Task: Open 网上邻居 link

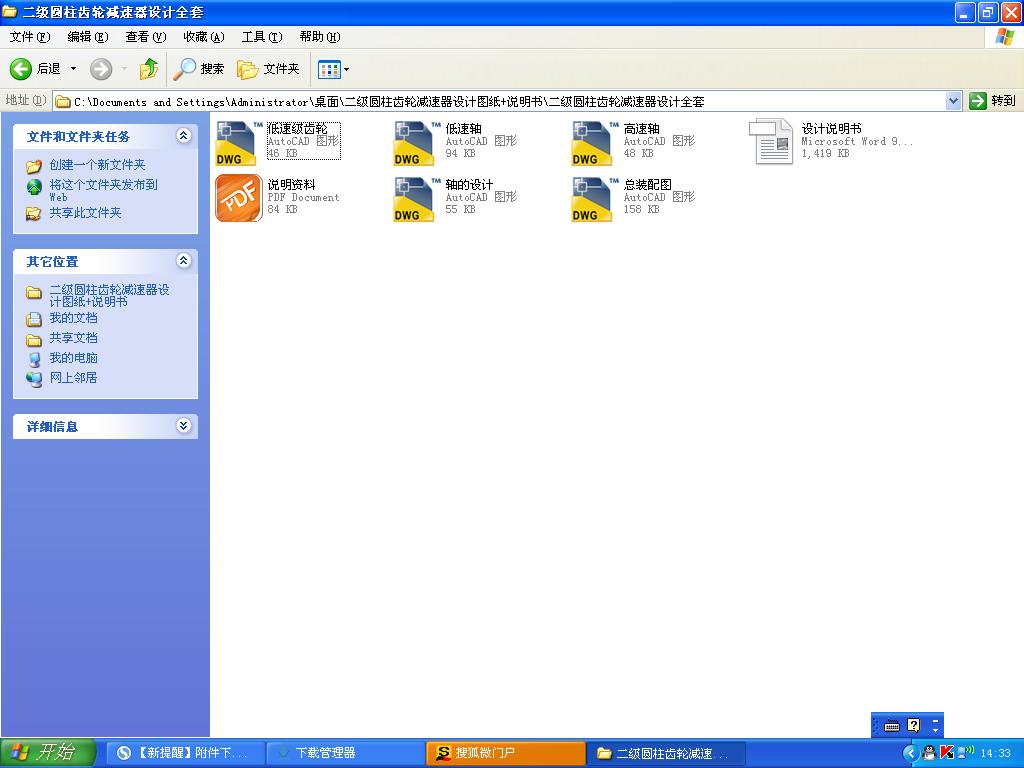Action: [73, 377]
